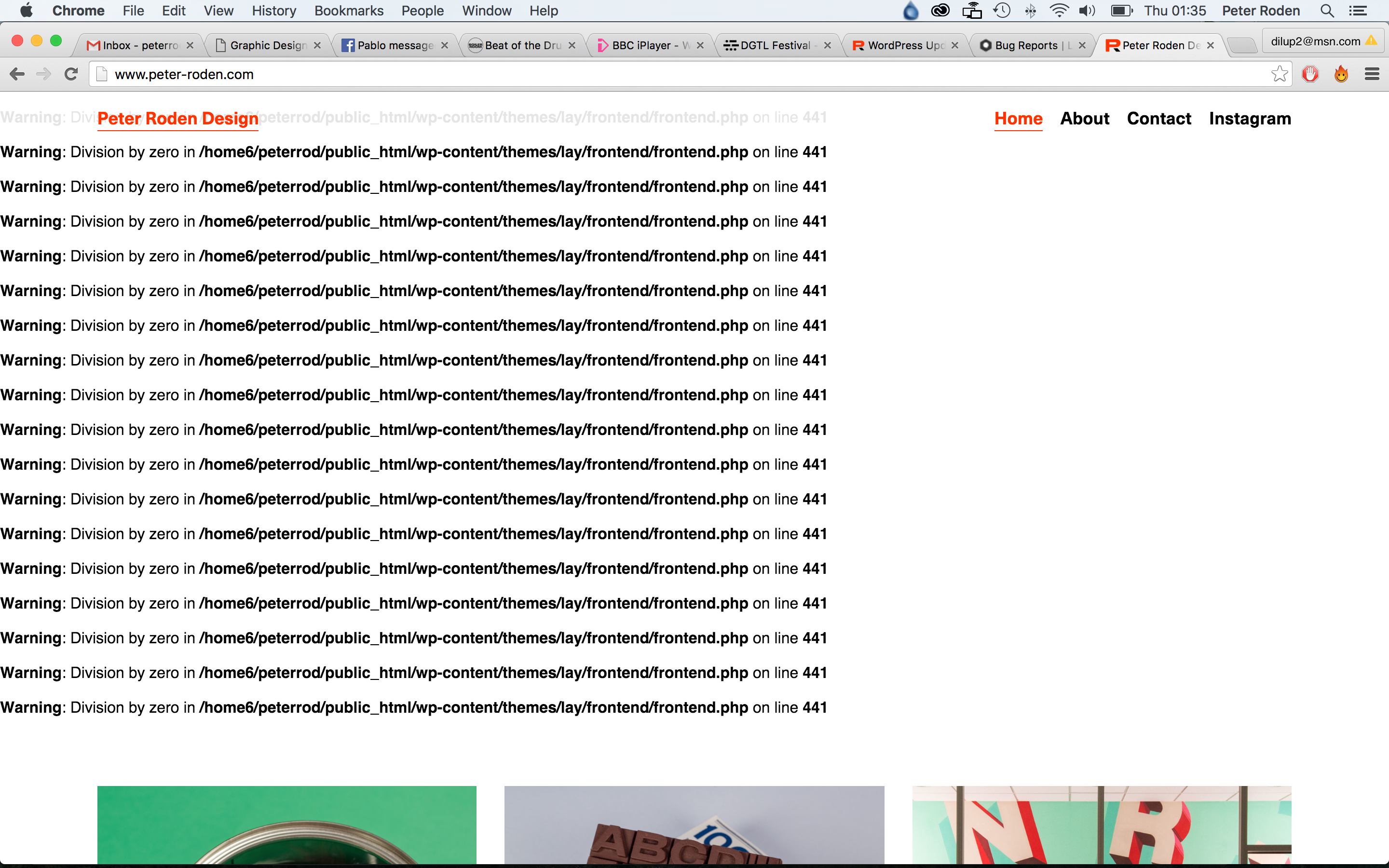This screenshot has width=1389, height=868.
Task: Open the Time Machine menu
Action: [x=1002, y=10]
